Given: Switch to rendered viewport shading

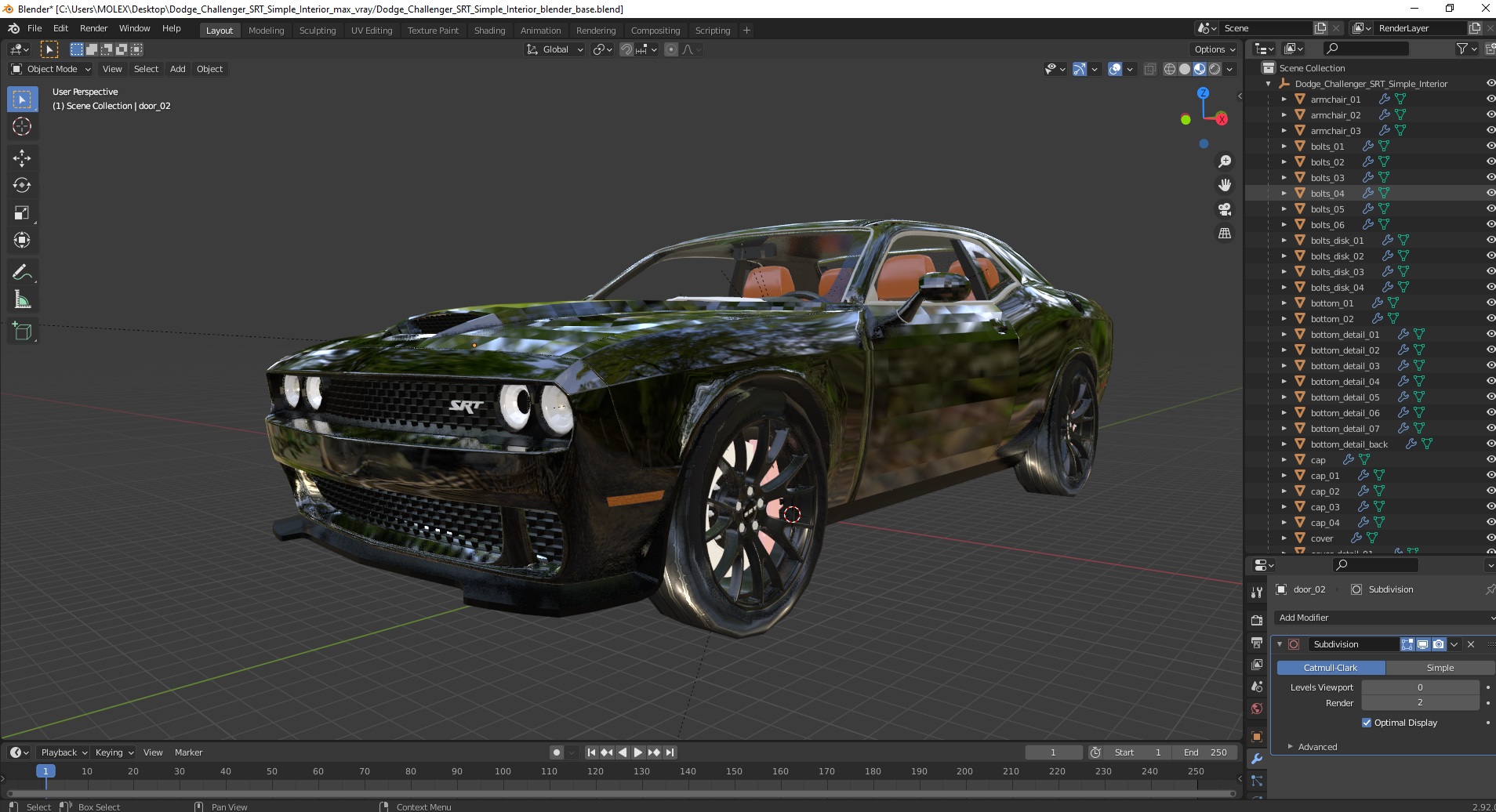Looking at the screenshot, I should tap(1215, 69).
